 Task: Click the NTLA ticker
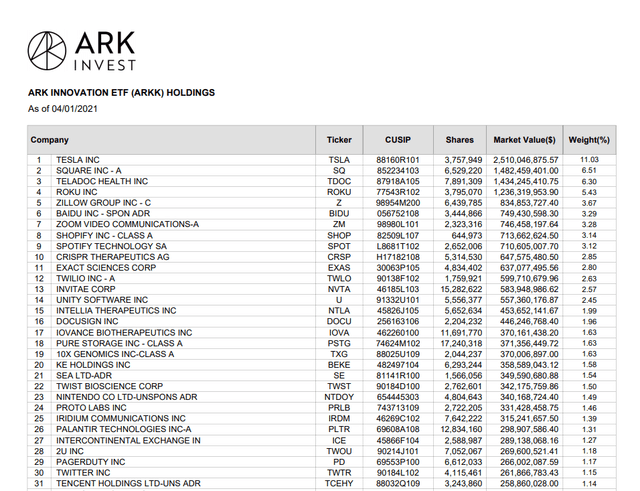pyautogui.click(x=339, y=311)
